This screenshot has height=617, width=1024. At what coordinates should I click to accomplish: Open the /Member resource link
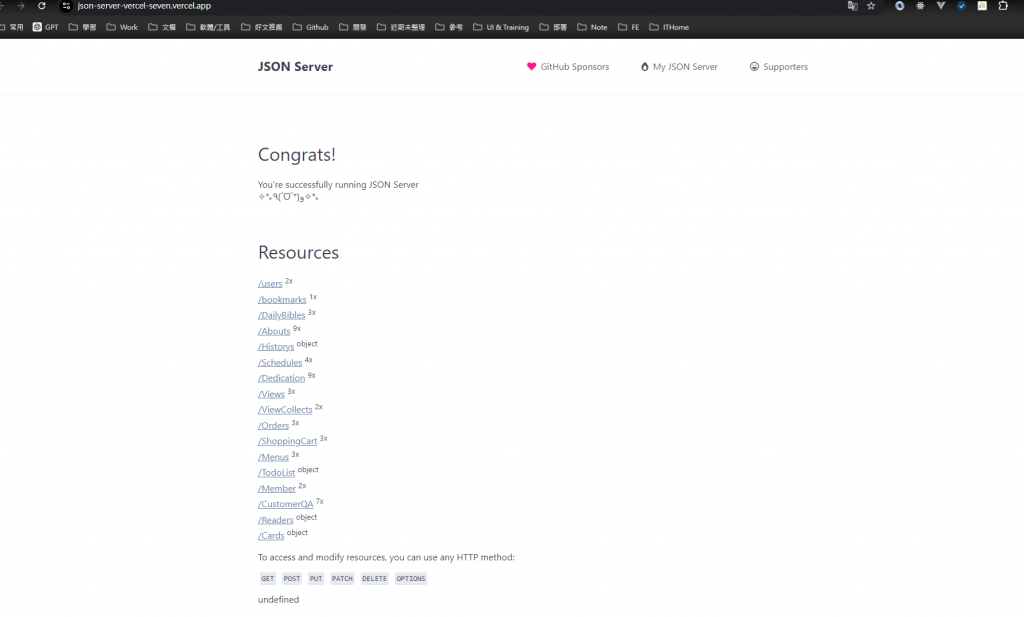point(277,488)
